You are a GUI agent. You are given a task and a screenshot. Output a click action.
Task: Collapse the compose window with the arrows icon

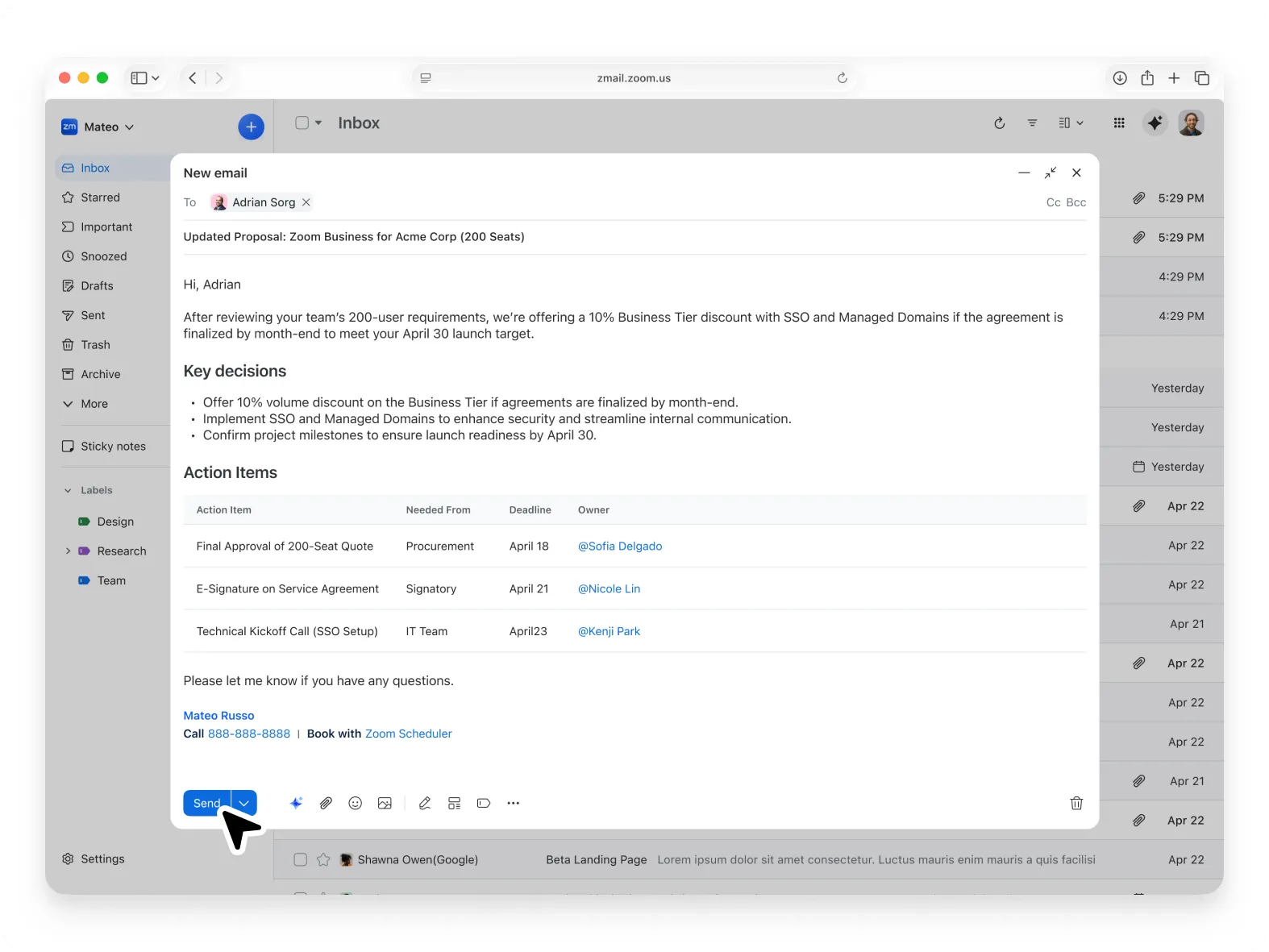(1051, 173)
